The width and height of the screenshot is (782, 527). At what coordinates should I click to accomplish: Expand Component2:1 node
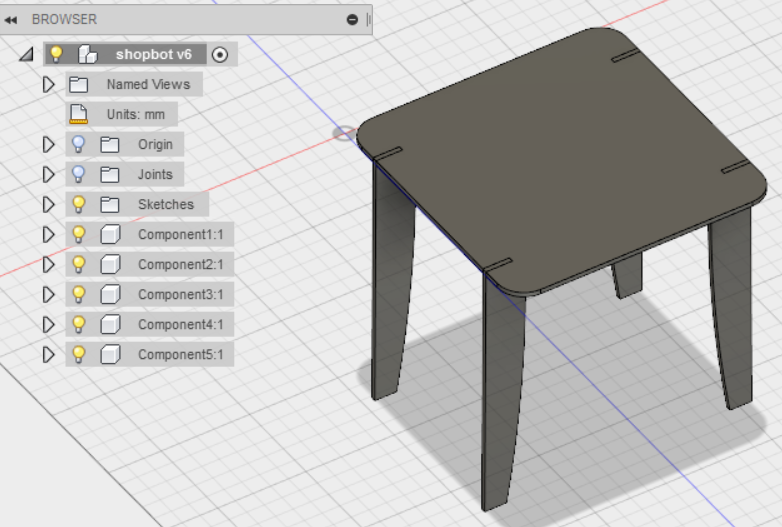coord(48,264)
